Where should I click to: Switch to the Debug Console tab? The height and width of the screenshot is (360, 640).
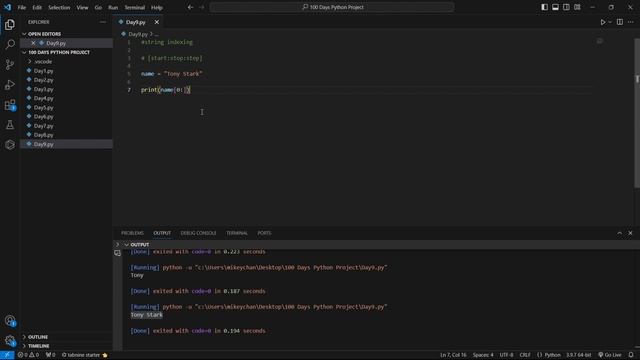198,233
